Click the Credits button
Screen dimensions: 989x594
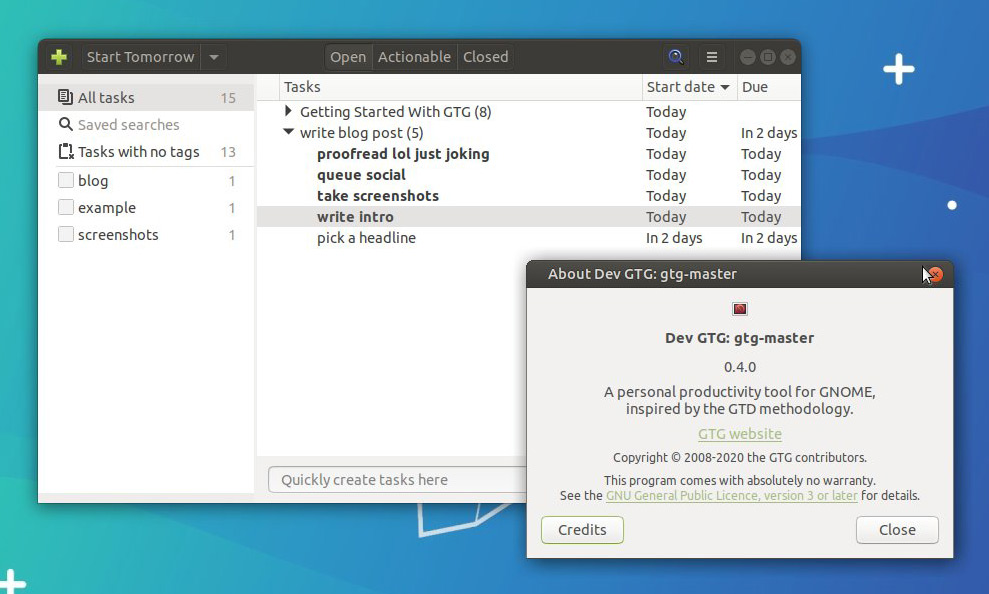coord(582,530)
